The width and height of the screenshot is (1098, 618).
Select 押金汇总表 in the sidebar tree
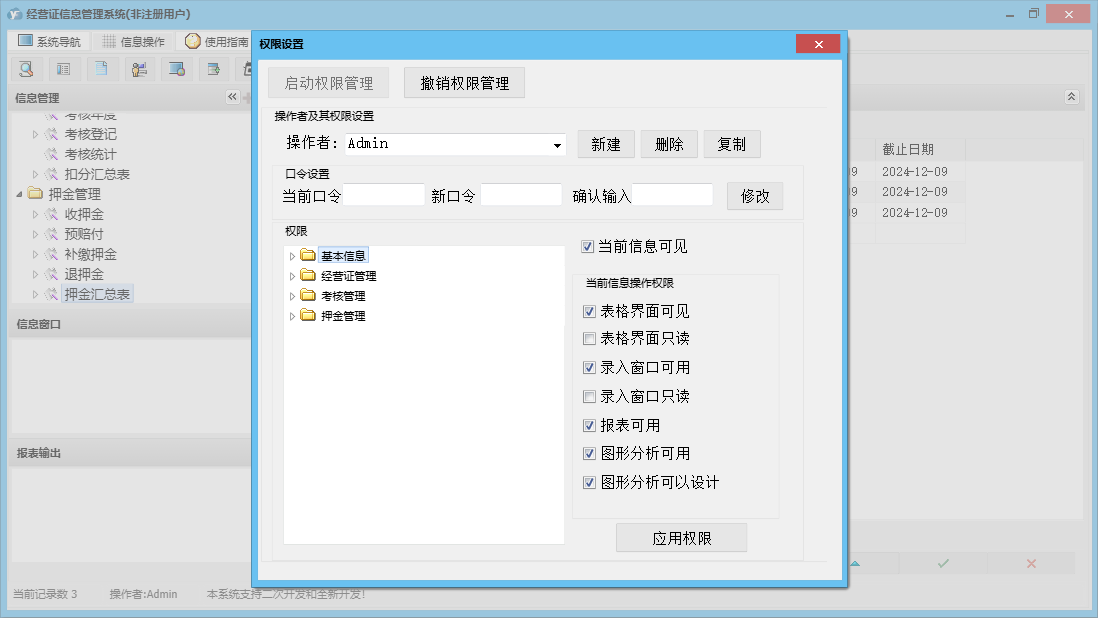point(97,295)
